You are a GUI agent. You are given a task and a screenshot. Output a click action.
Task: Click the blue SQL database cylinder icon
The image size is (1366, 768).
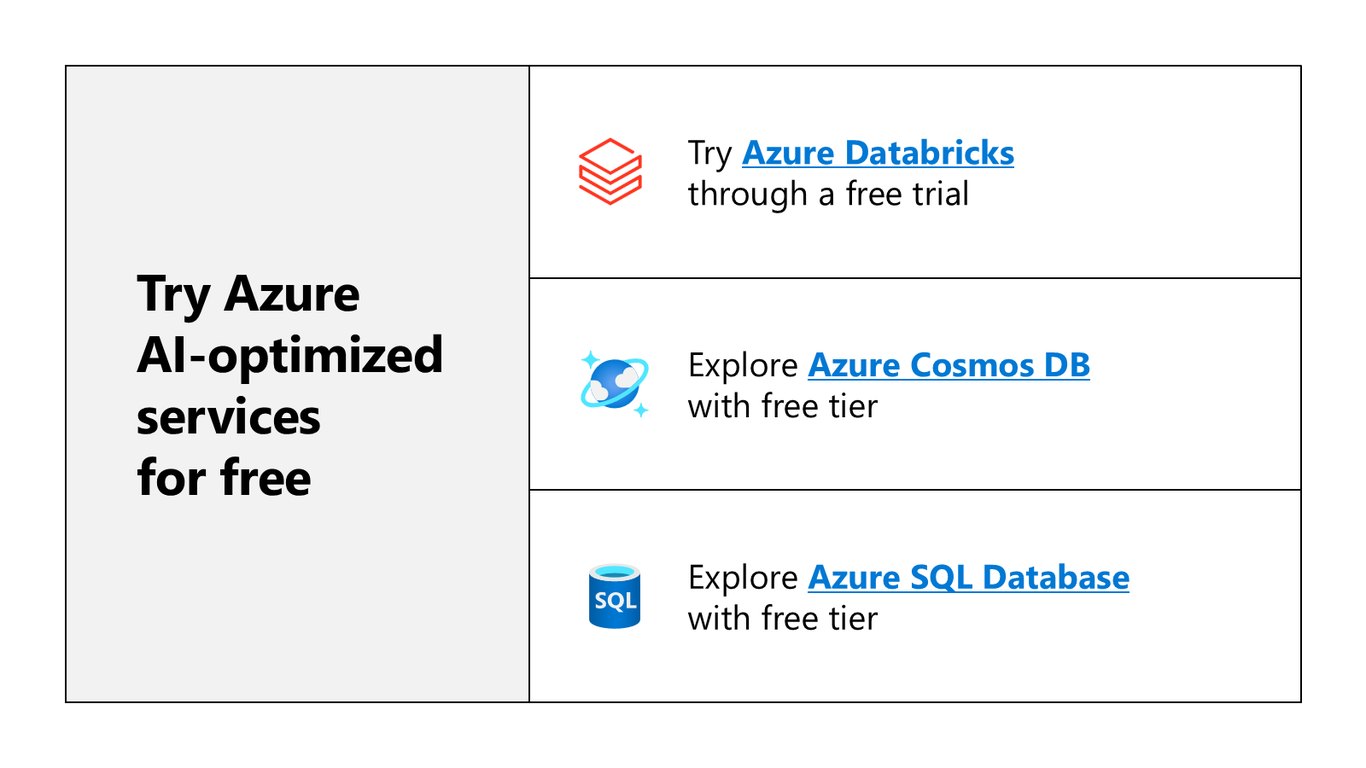point(614,596)
